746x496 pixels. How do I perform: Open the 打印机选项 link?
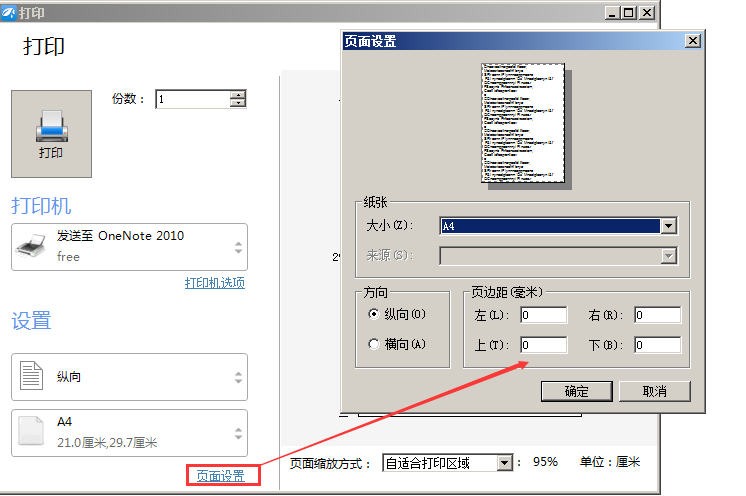[x=214, y=283]
